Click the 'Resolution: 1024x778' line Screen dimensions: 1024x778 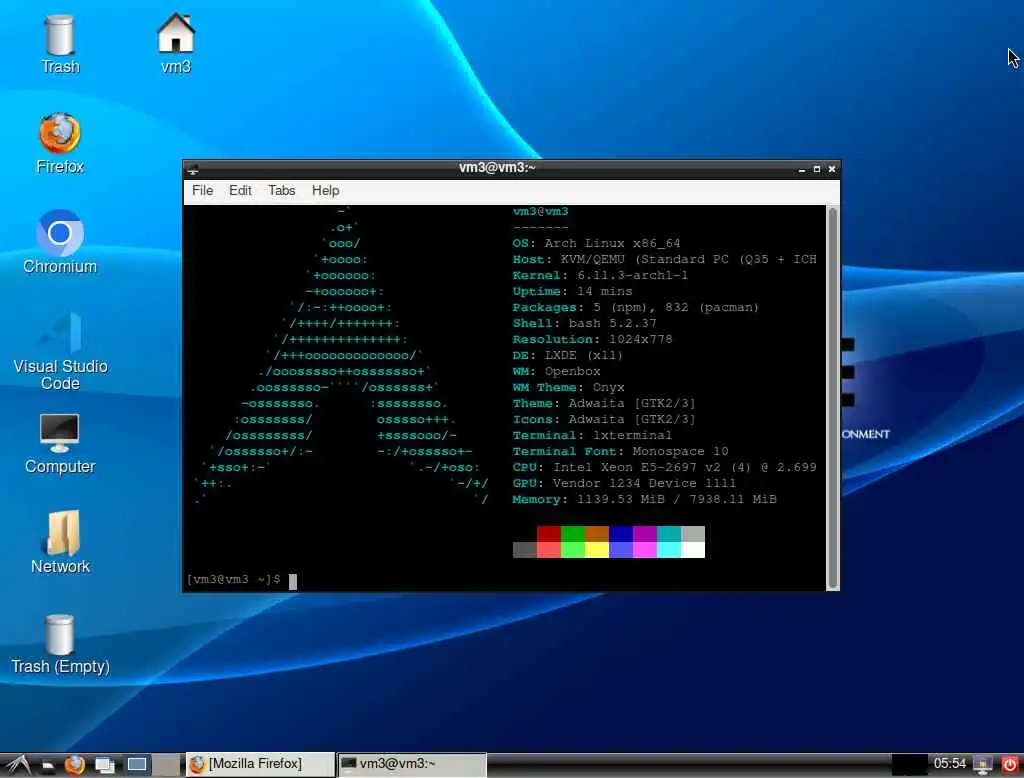[x=592, y=339]
